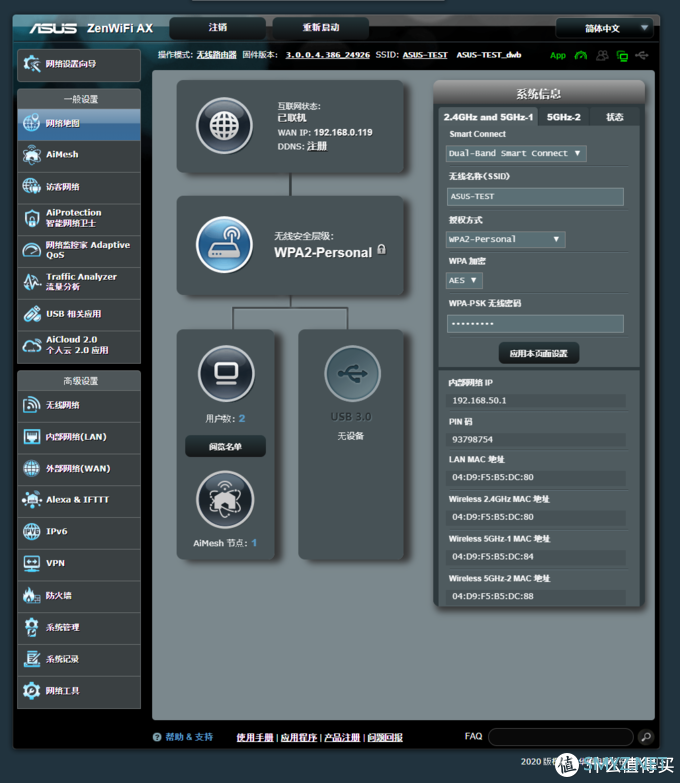Click the firmware version 3.0.0.4.386_24926 link
This screenshot has height=783, width=680.
[x=328, y=55]
